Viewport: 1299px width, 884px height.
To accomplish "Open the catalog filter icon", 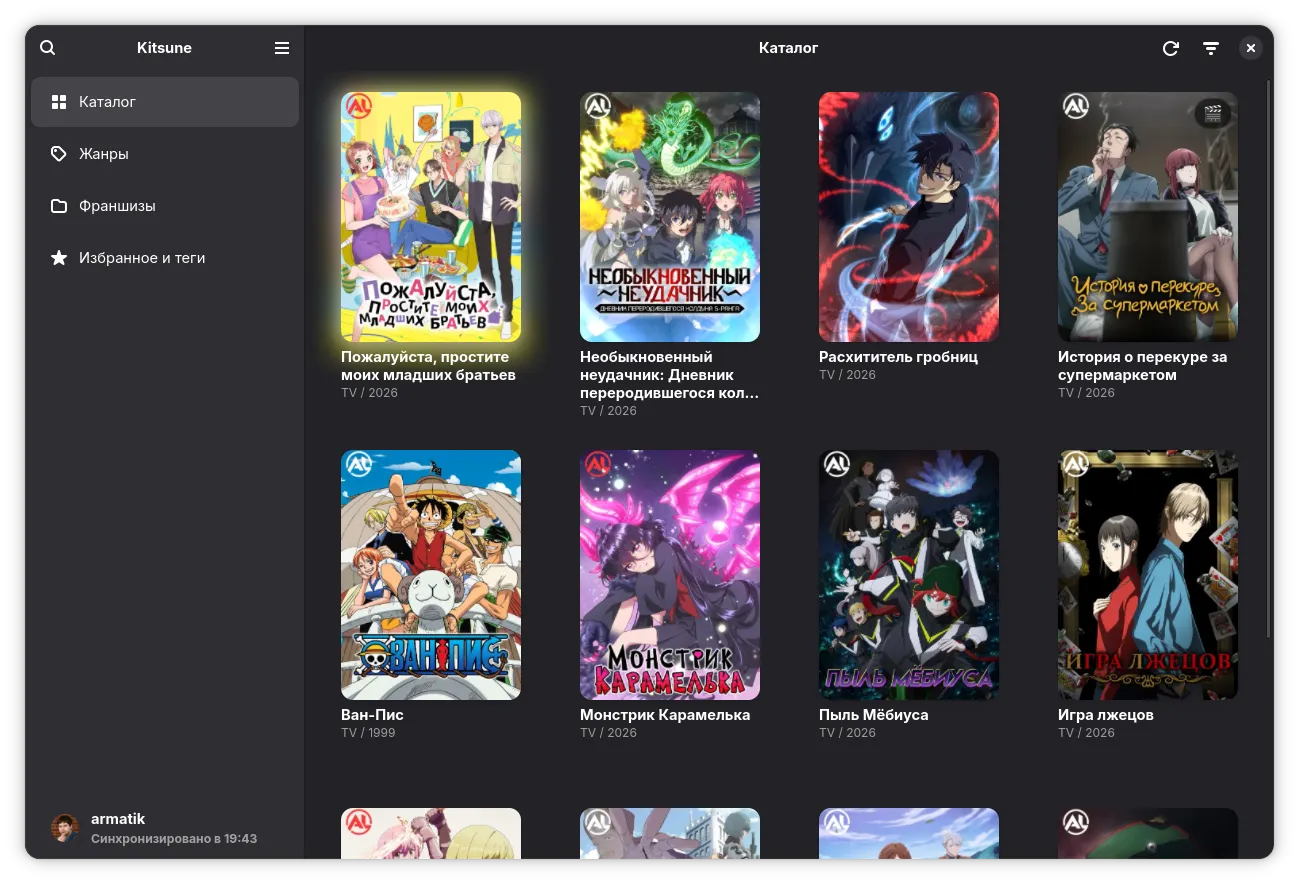I will click(1211, 48).
